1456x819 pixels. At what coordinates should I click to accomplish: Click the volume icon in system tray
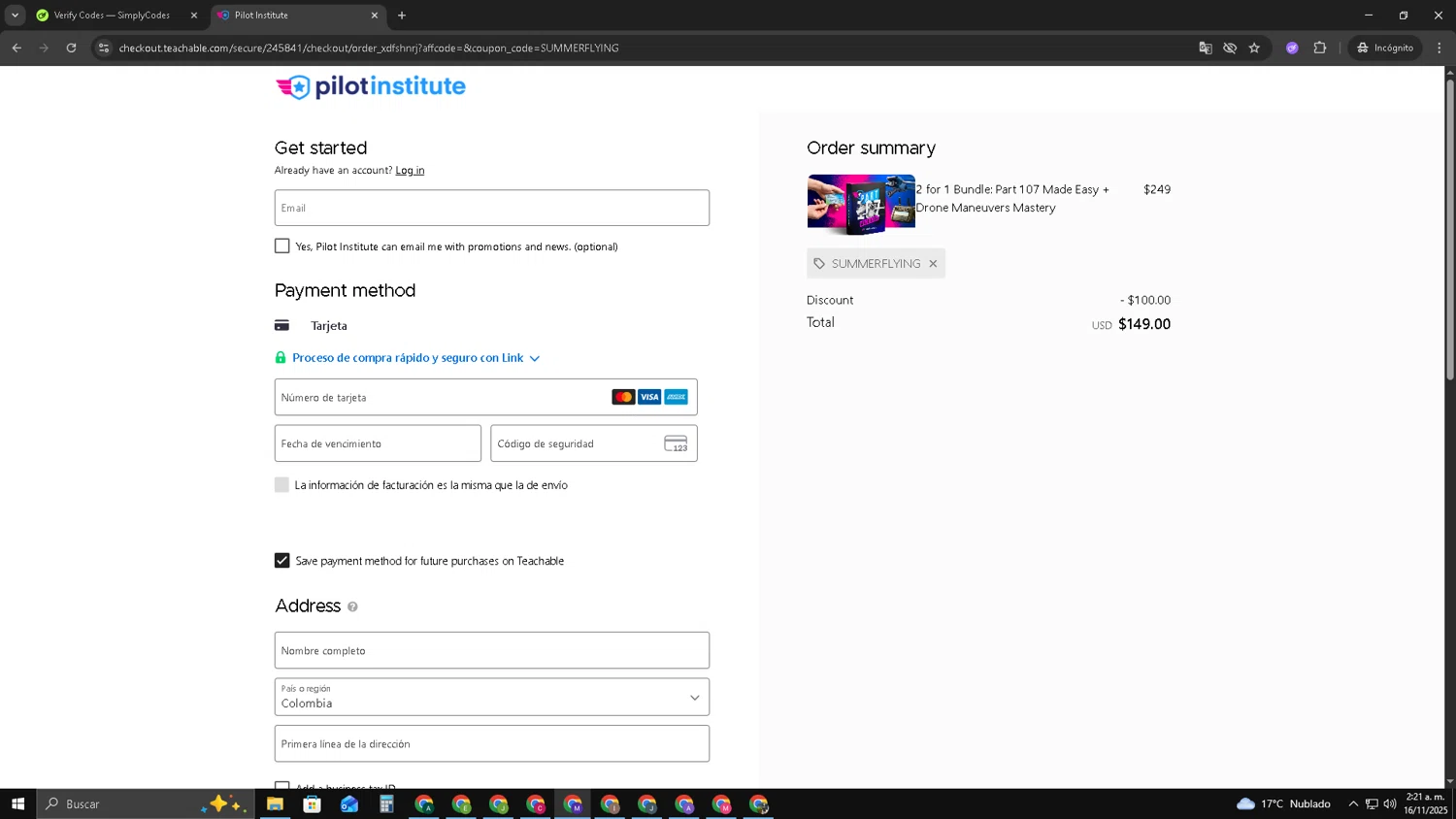coord(1390,803)
